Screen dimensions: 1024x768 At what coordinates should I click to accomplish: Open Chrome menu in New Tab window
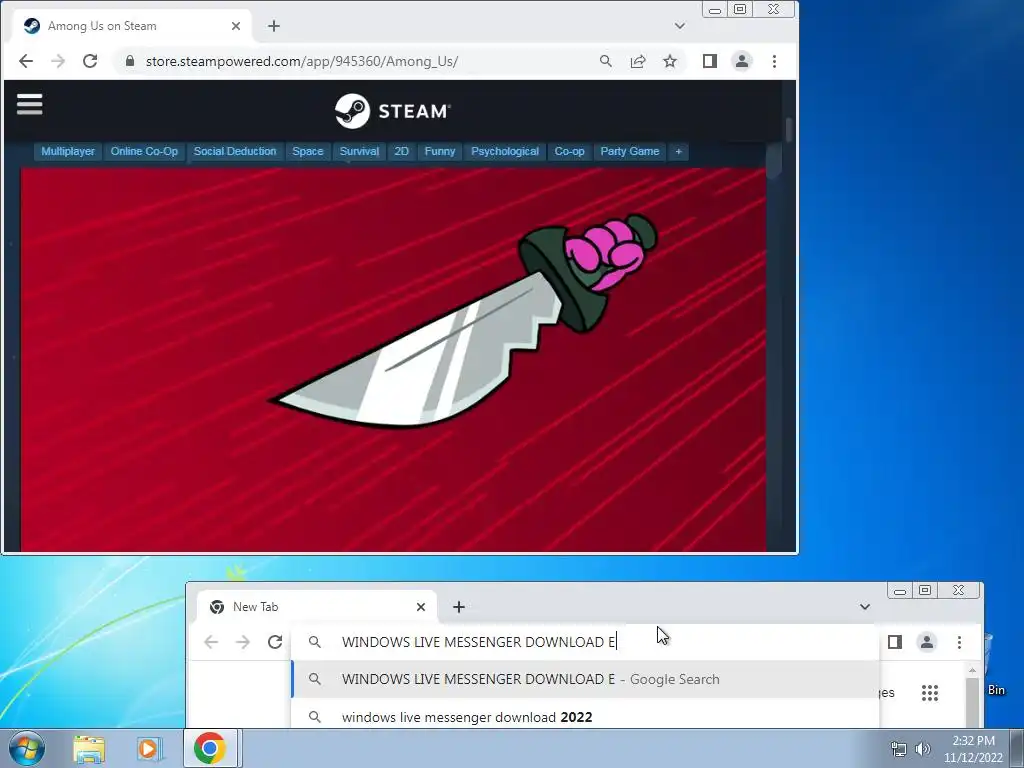click(x=959, y=642)
